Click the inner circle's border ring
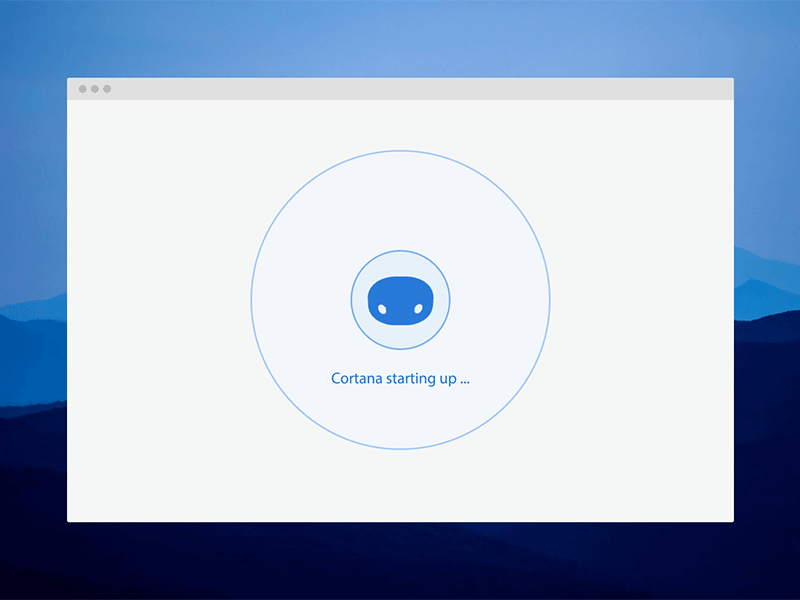This screenshot has height=600, width=800. click(400, 251)
